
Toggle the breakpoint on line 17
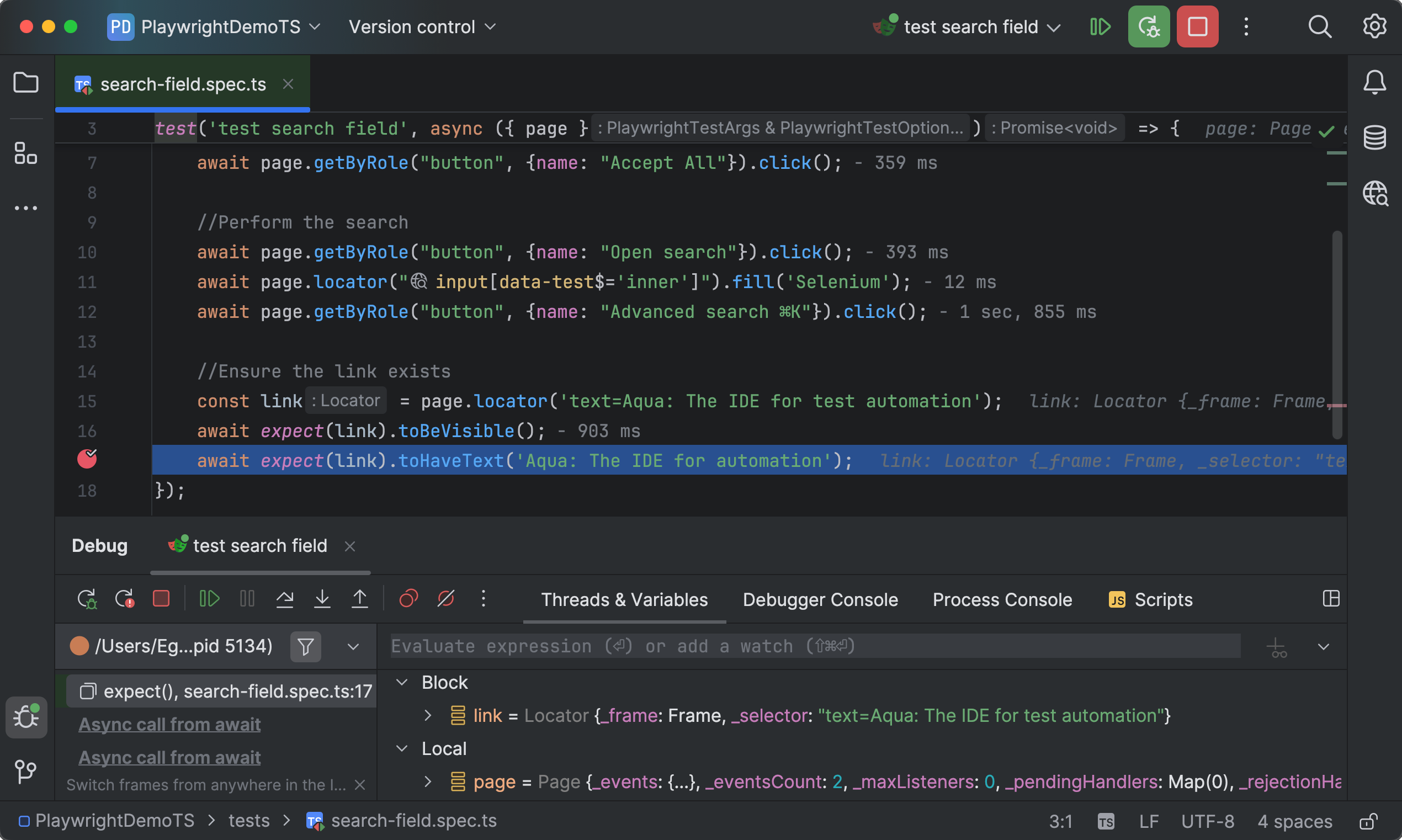(x=88, y=460)
